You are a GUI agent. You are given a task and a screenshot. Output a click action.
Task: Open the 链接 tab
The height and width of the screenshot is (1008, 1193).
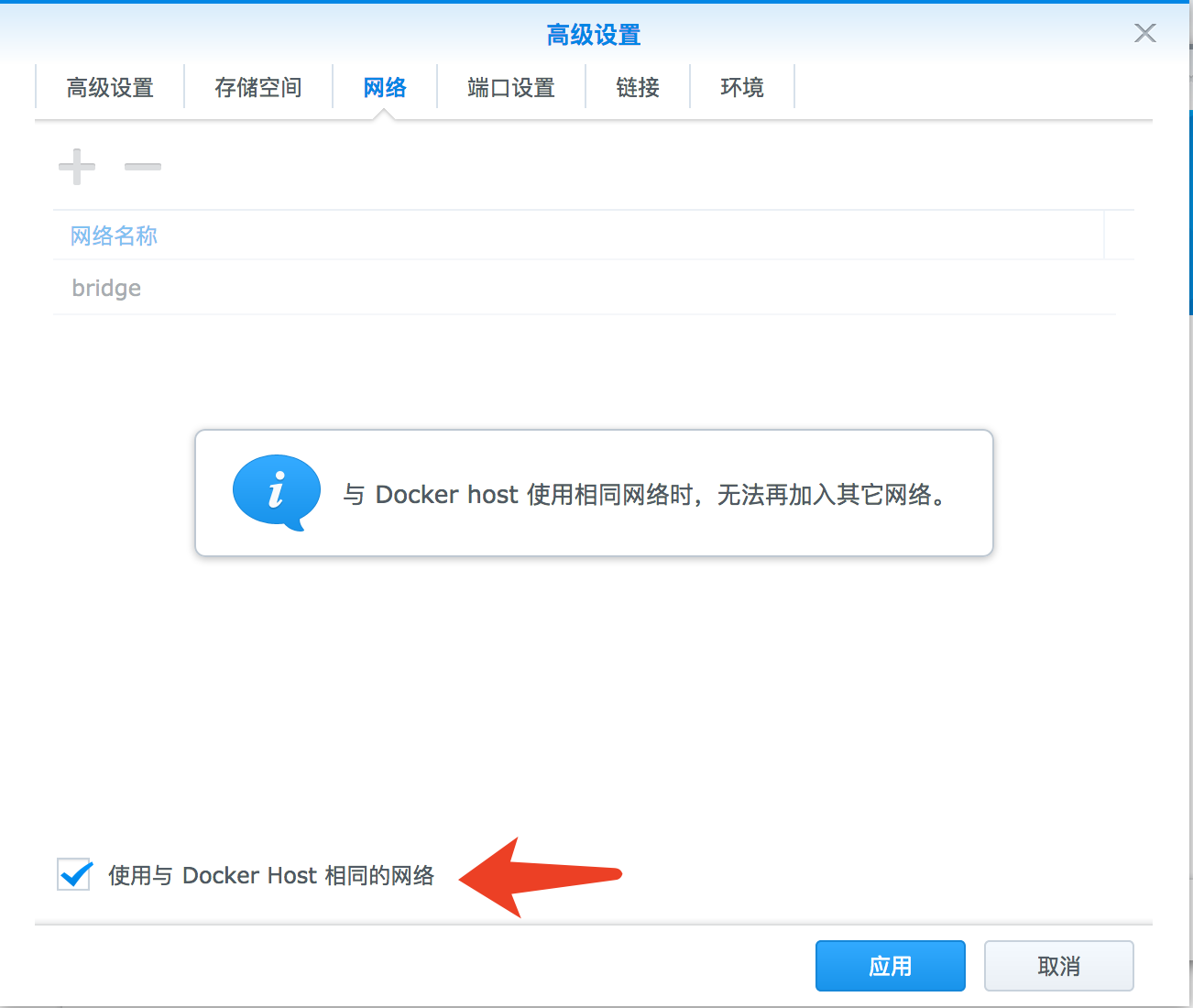[637, 87]
